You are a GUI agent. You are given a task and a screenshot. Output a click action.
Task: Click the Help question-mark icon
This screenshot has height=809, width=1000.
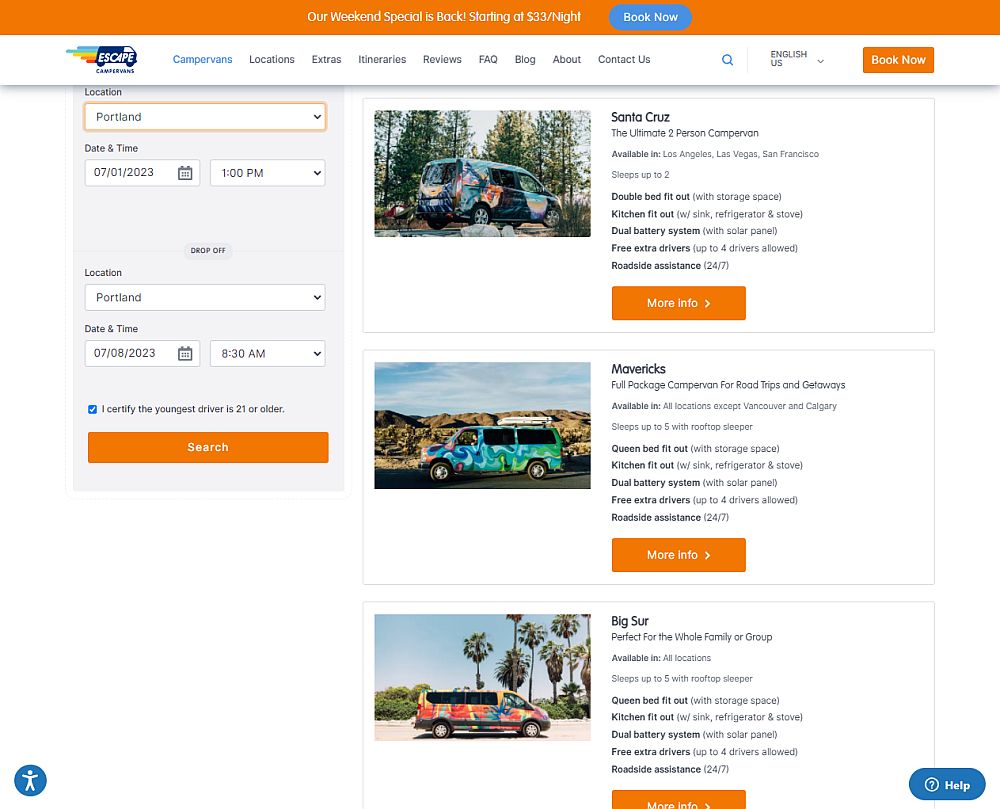931,785
